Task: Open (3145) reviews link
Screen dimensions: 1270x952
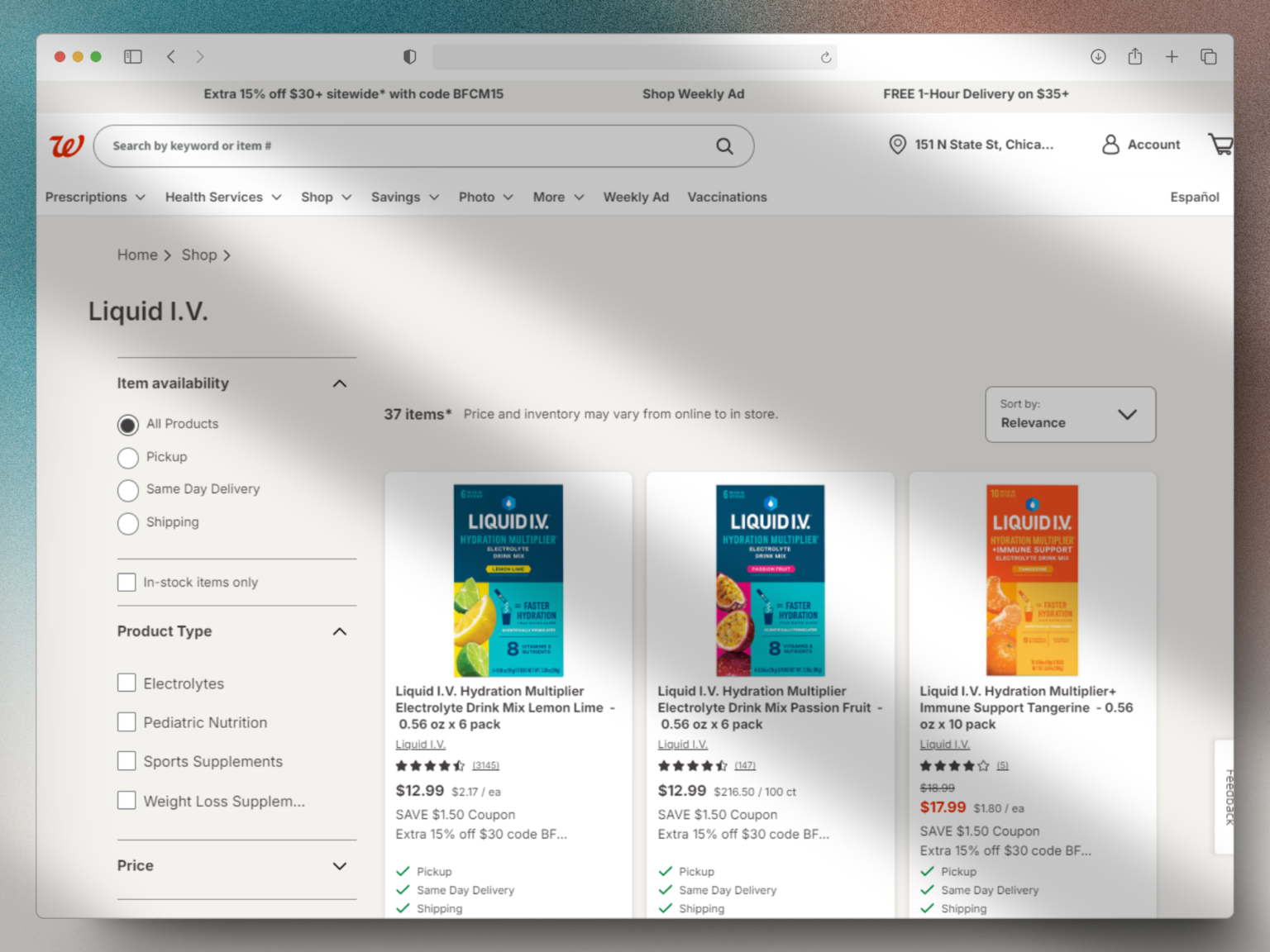Action: [485, 766]
